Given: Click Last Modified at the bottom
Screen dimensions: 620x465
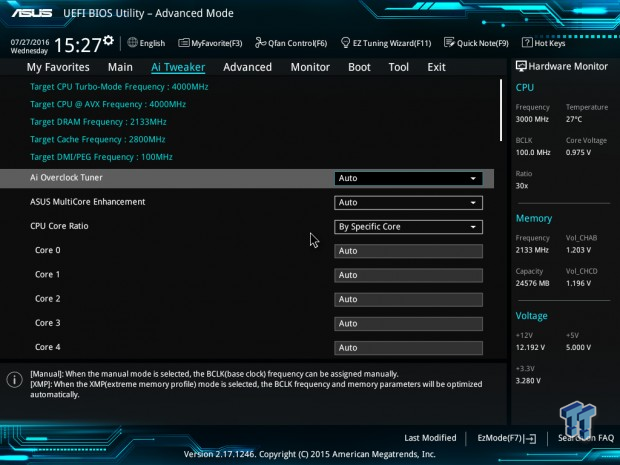Looking at the screenshot, I should click(x=430, y=438).
